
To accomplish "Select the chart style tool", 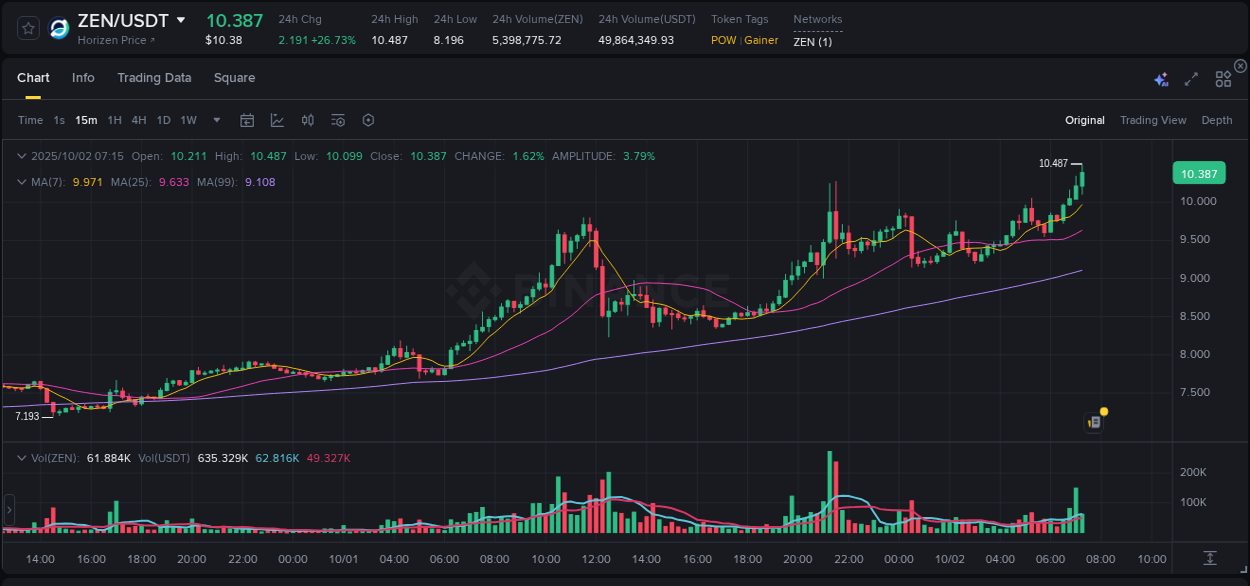I will pyautogui.click(x=277, y=120).
